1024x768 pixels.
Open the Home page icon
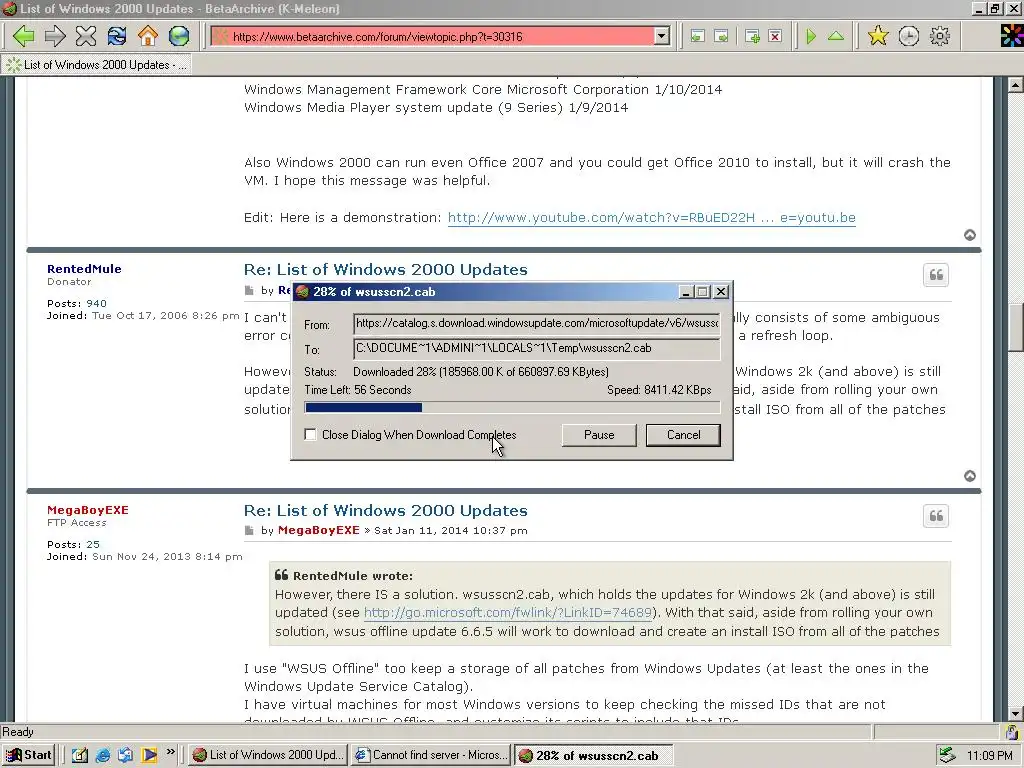[148, 36]
